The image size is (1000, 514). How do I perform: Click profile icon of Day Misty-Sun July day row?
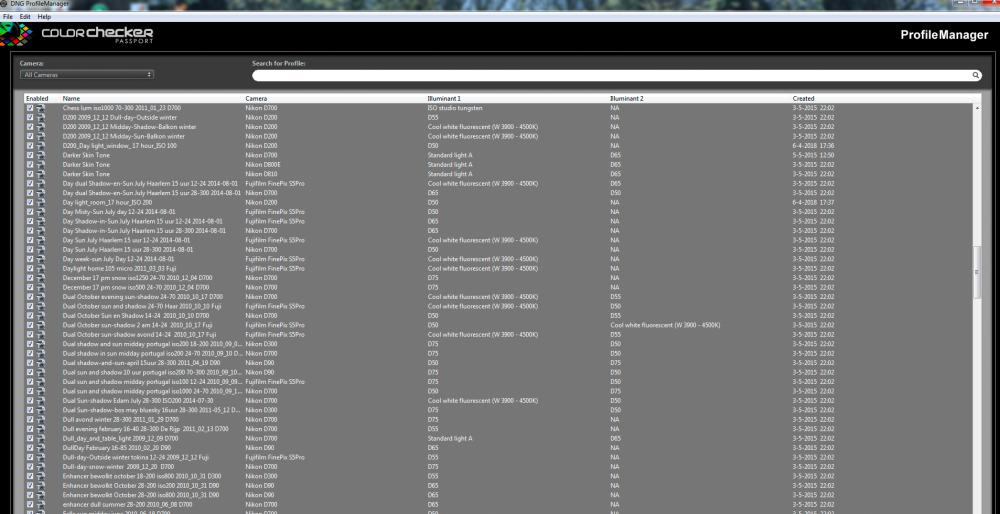coord(41,212)
